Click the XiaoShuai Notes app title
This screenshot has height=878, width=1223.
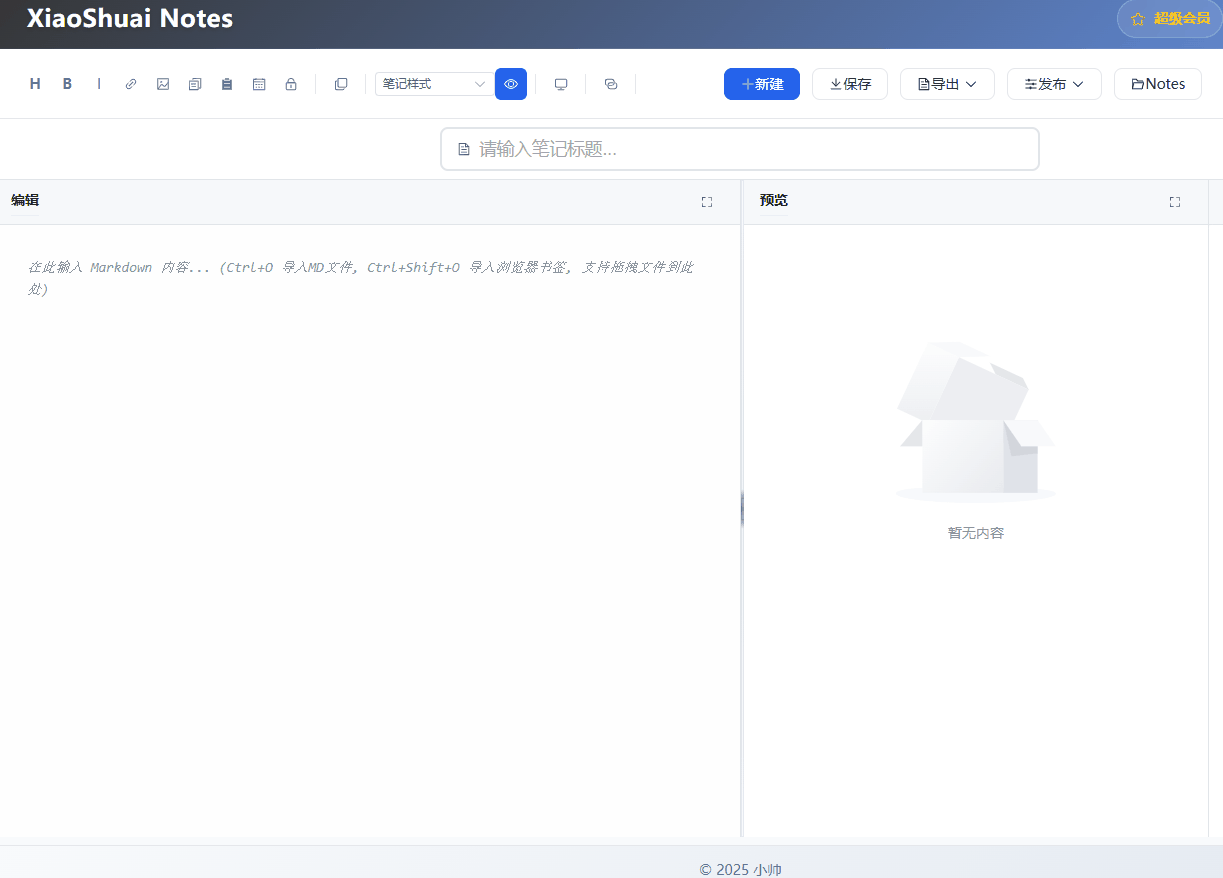[x=130, y=18]
